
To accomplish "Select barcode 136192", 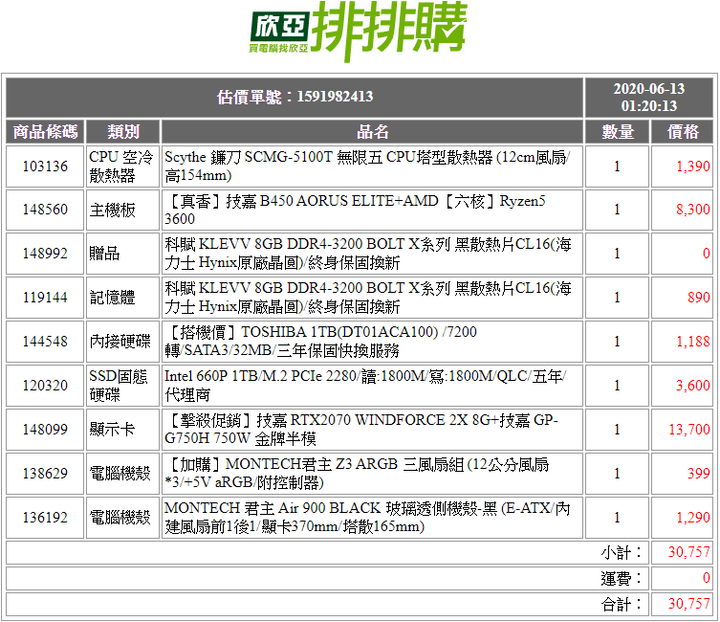I will [45, 517].
